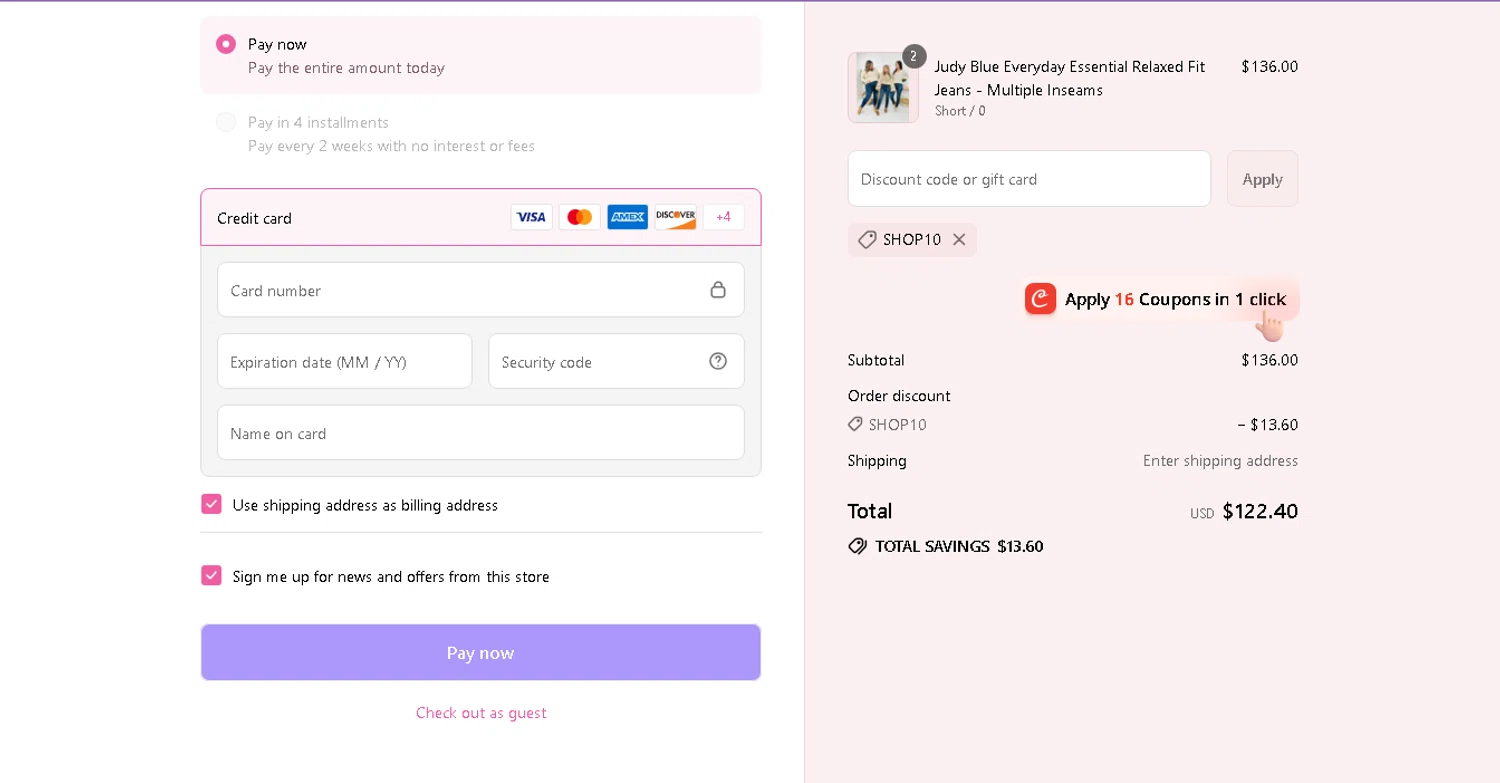
Task: Click the security code help icon
Action: (718, 361)
